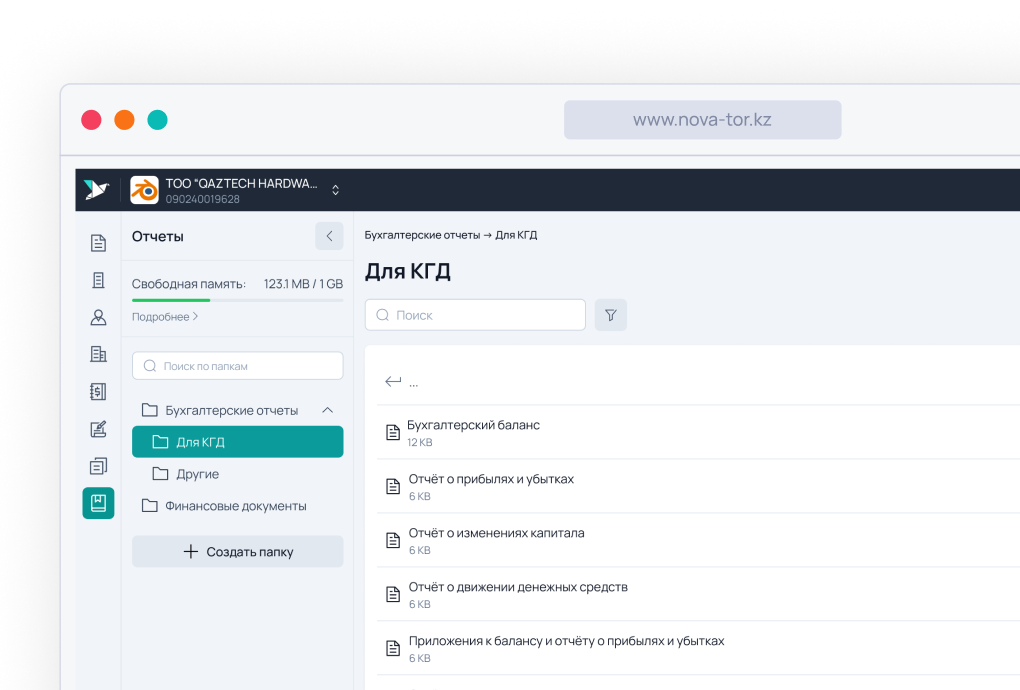Select the Для КГД folder
The width and height of the screenshot is (1020, 690).
[x=237, y=442]
